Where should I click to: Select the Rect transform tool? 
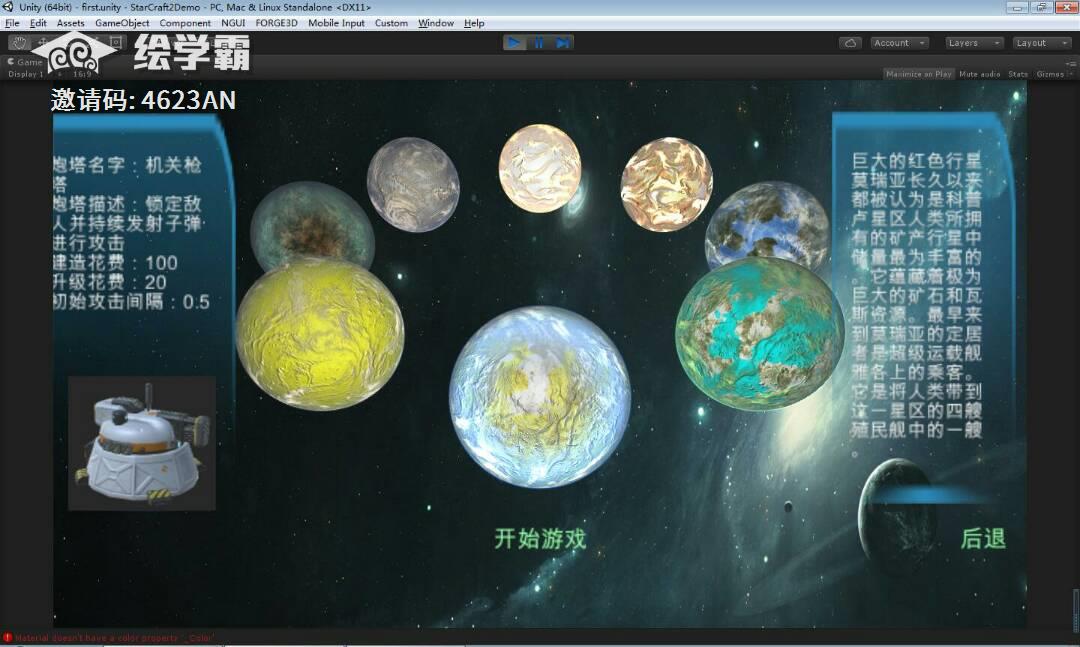(116, 43)
